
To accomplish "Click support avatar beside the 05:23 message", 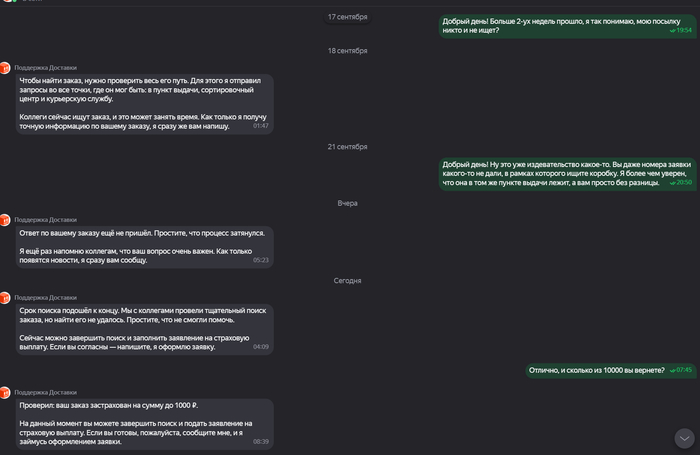I will (5, 220).
